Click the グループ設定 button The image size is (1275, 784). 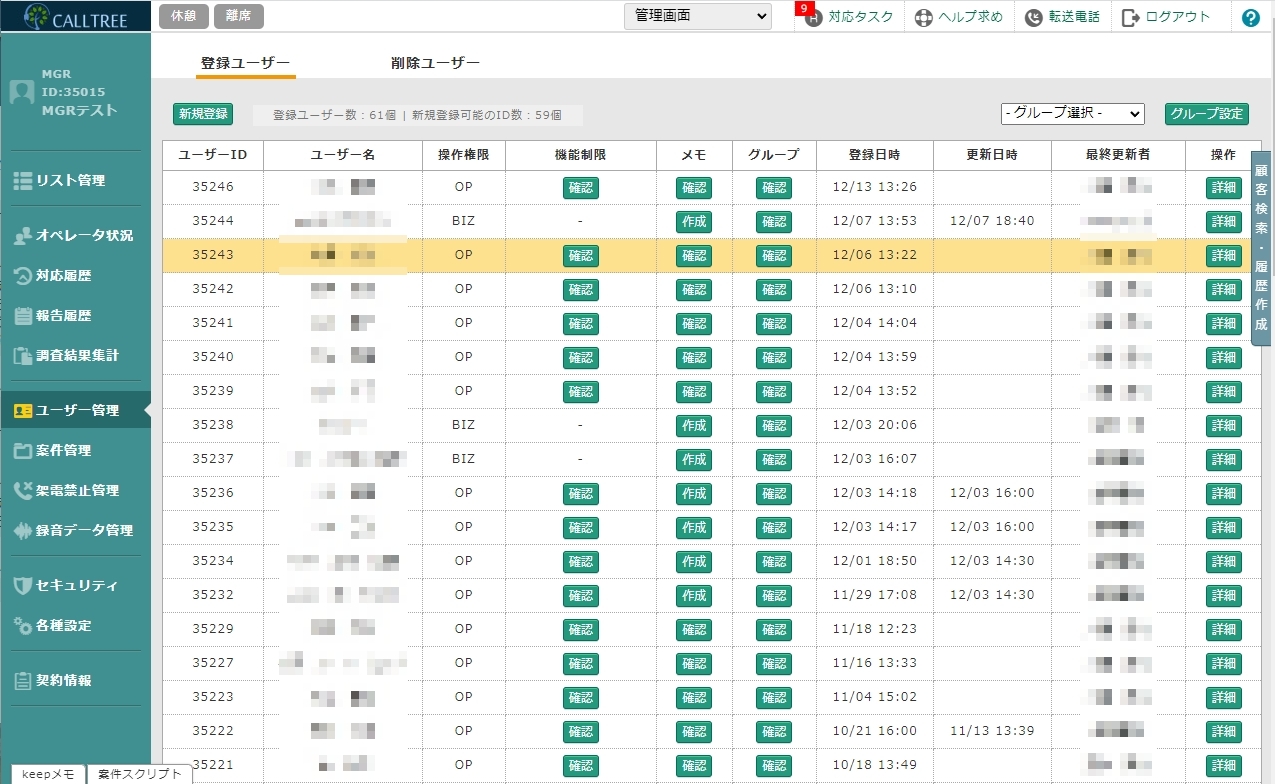tap(1207, 114)
